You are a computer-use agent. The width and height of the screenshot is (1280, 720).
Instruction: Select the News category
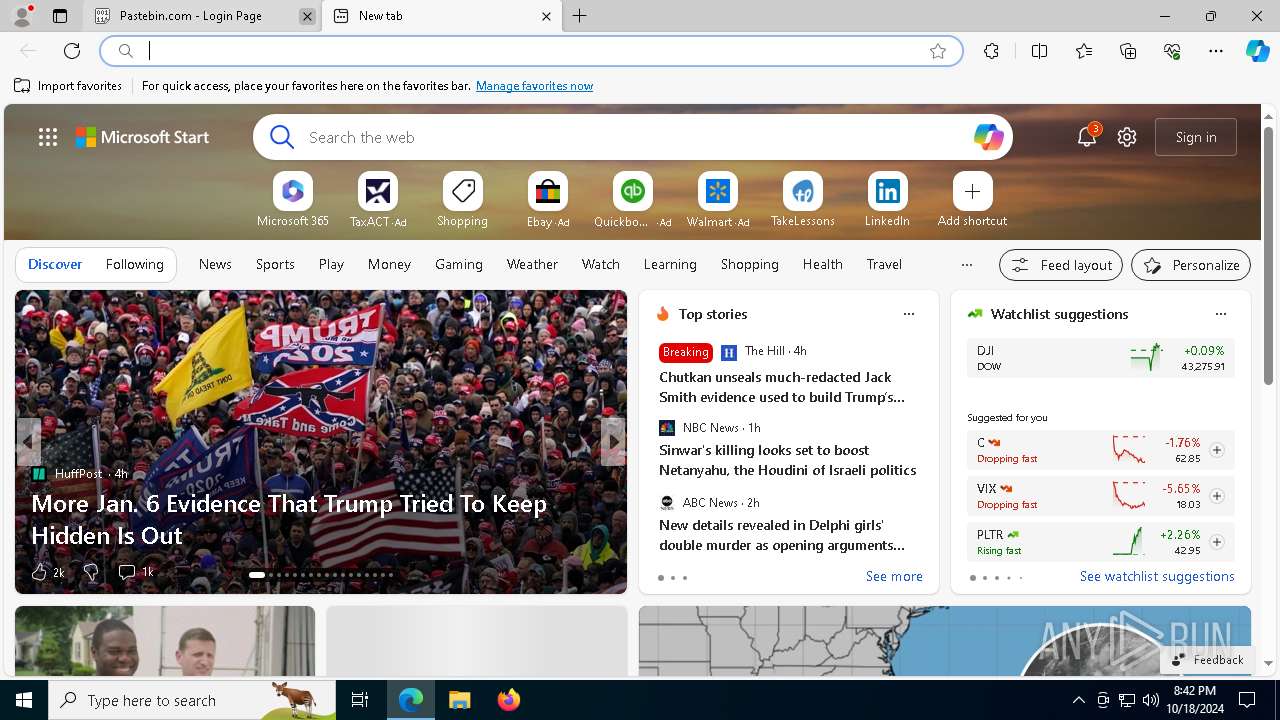click(x=215, y=264)
